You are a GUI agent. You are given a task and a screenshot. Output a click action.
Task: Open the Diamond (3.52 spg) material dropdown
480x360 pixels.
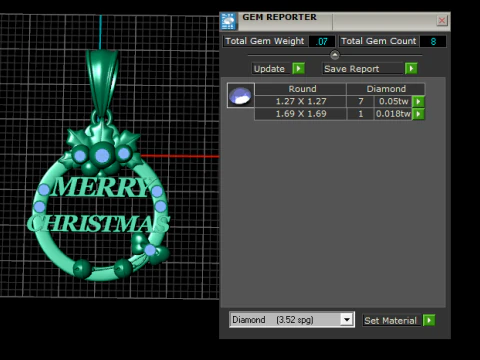347,320
